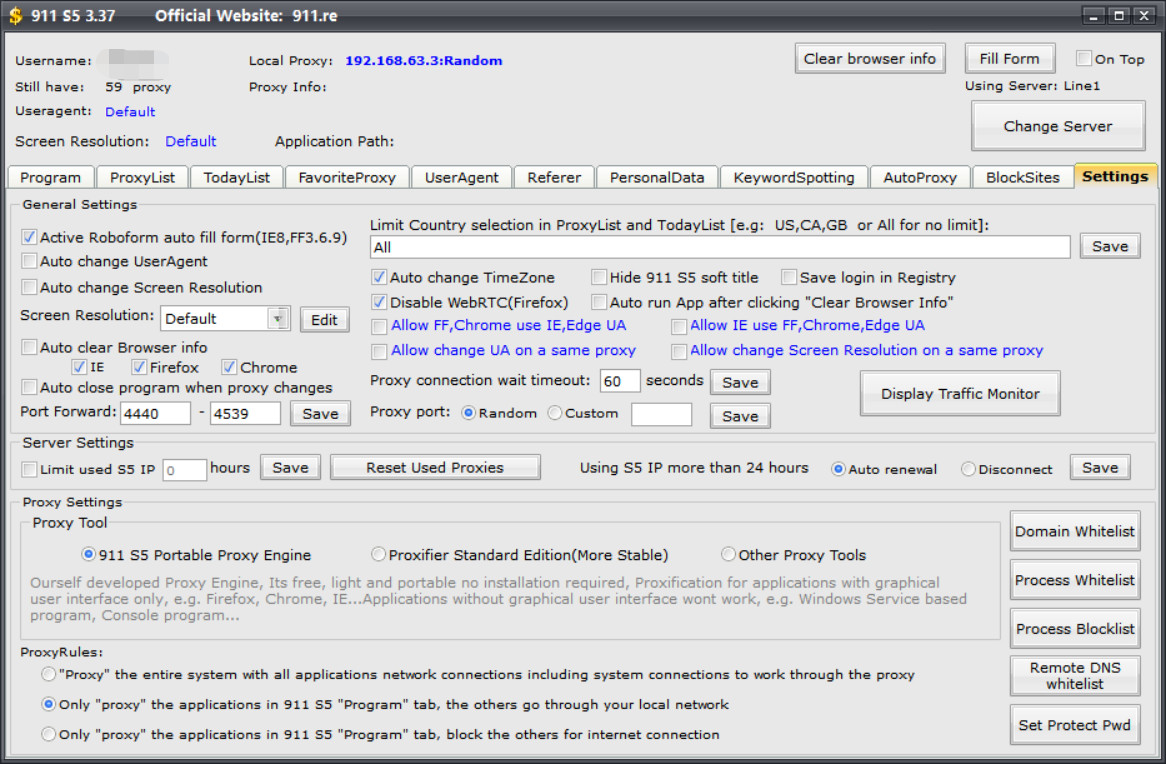Check Allow change Screen Resolution on same proxy
Viewport: 1166px width, 764px height.
tap(678, 351)
